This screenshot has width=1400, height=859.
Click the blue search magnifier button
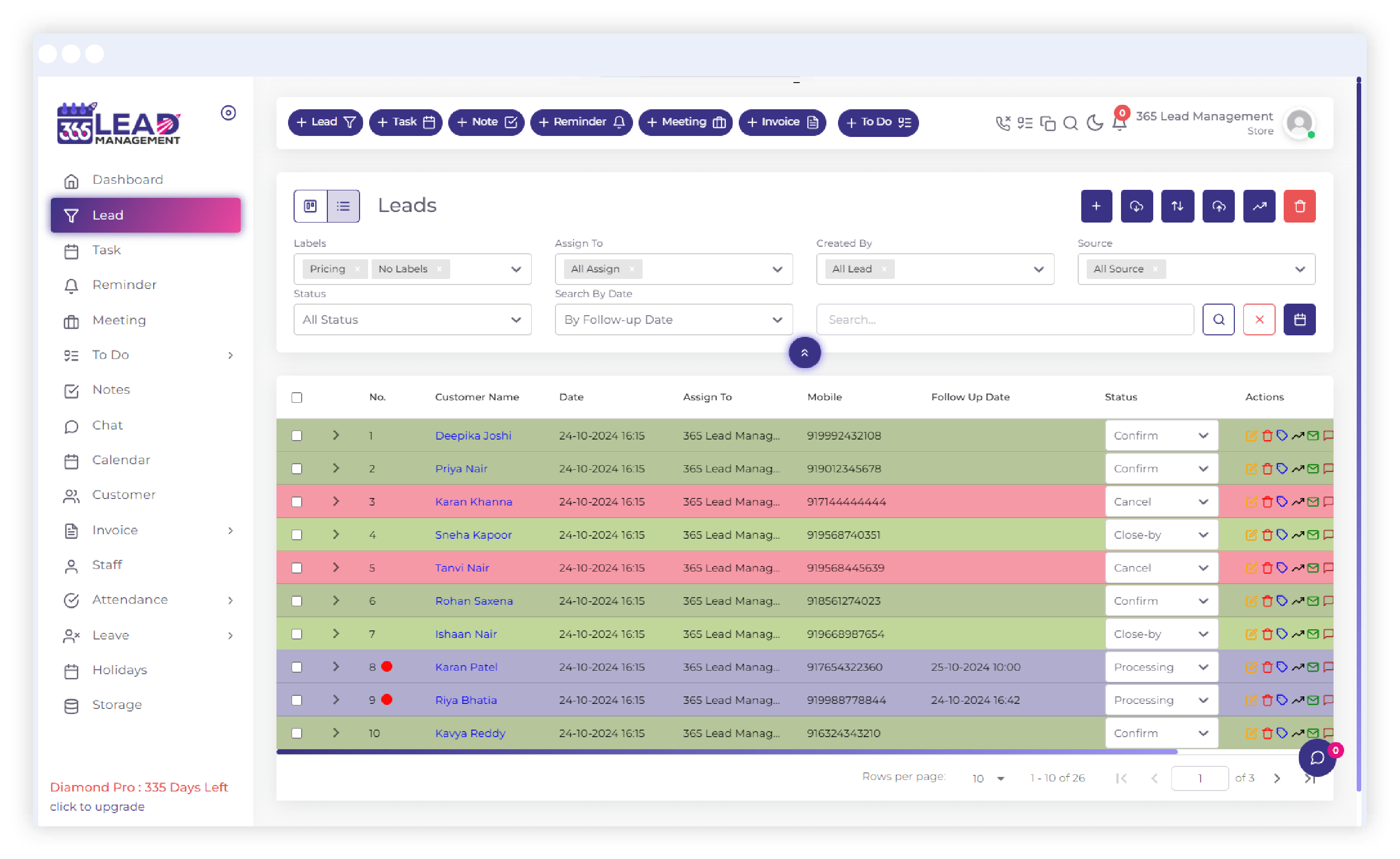(1218, 319)
